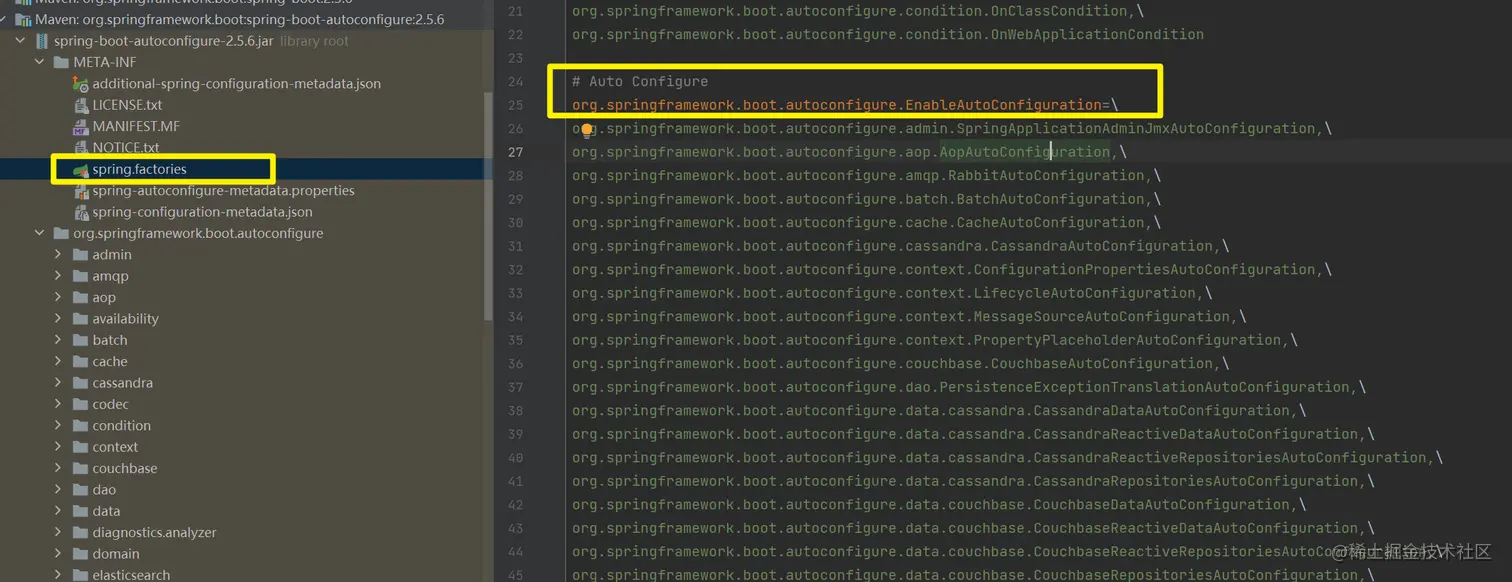Click the project tree vertical scrollbar
The image size is (1512, 582).
[x=488, y=205]
